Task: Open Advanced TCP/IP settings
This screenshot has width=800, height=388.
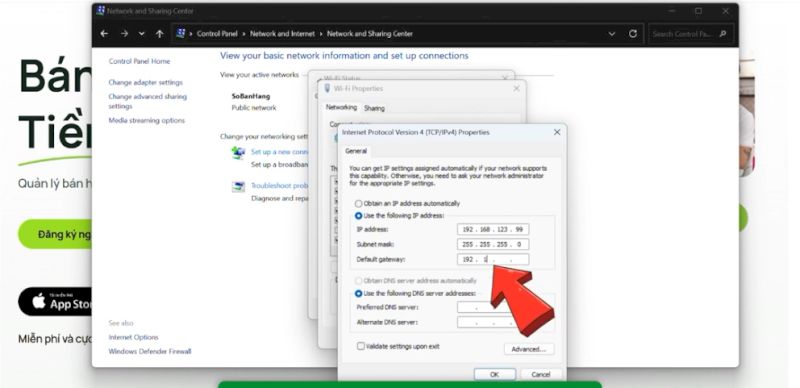Action: coord(529,349)
